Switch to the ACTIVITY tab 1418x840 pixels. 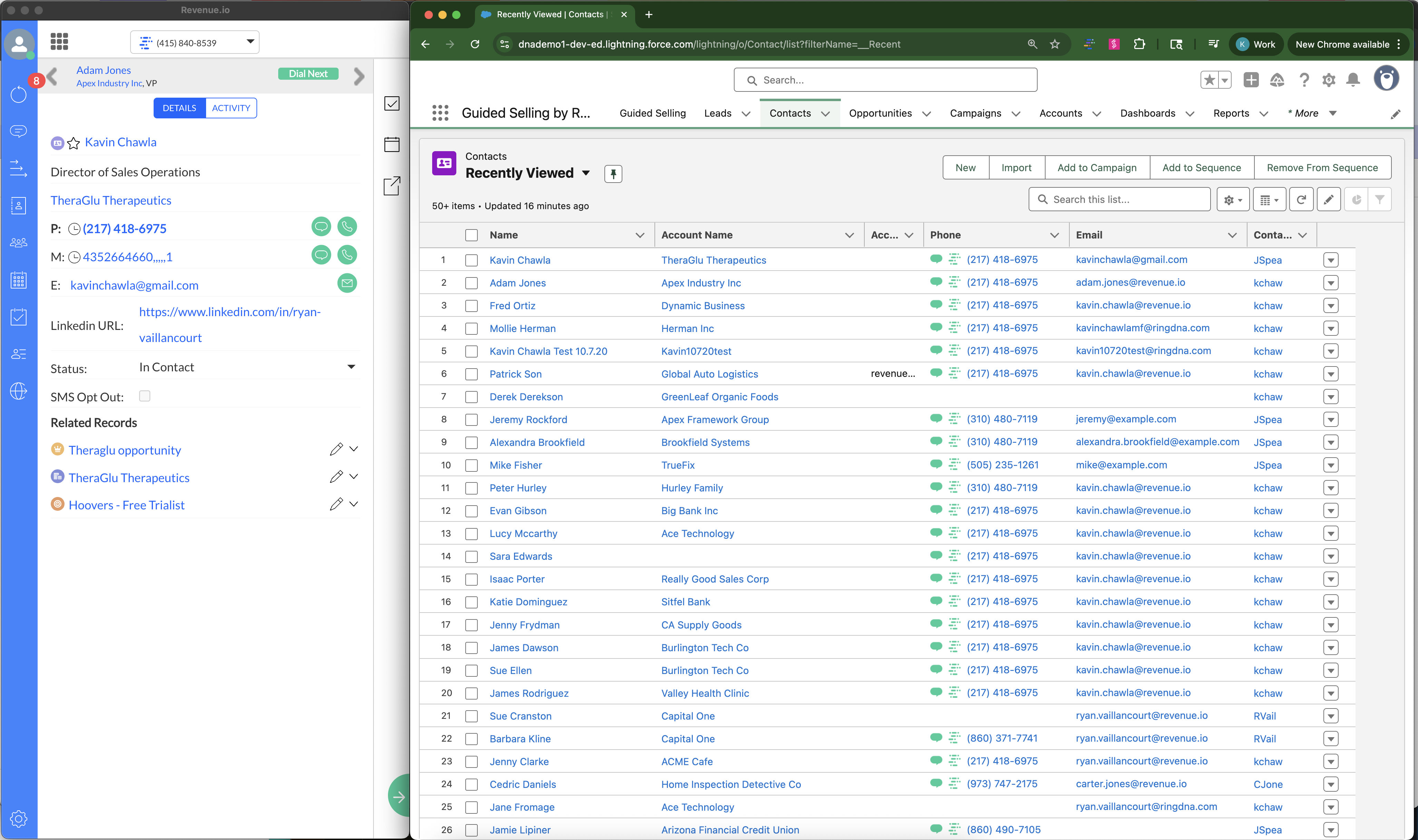(231, 108)
